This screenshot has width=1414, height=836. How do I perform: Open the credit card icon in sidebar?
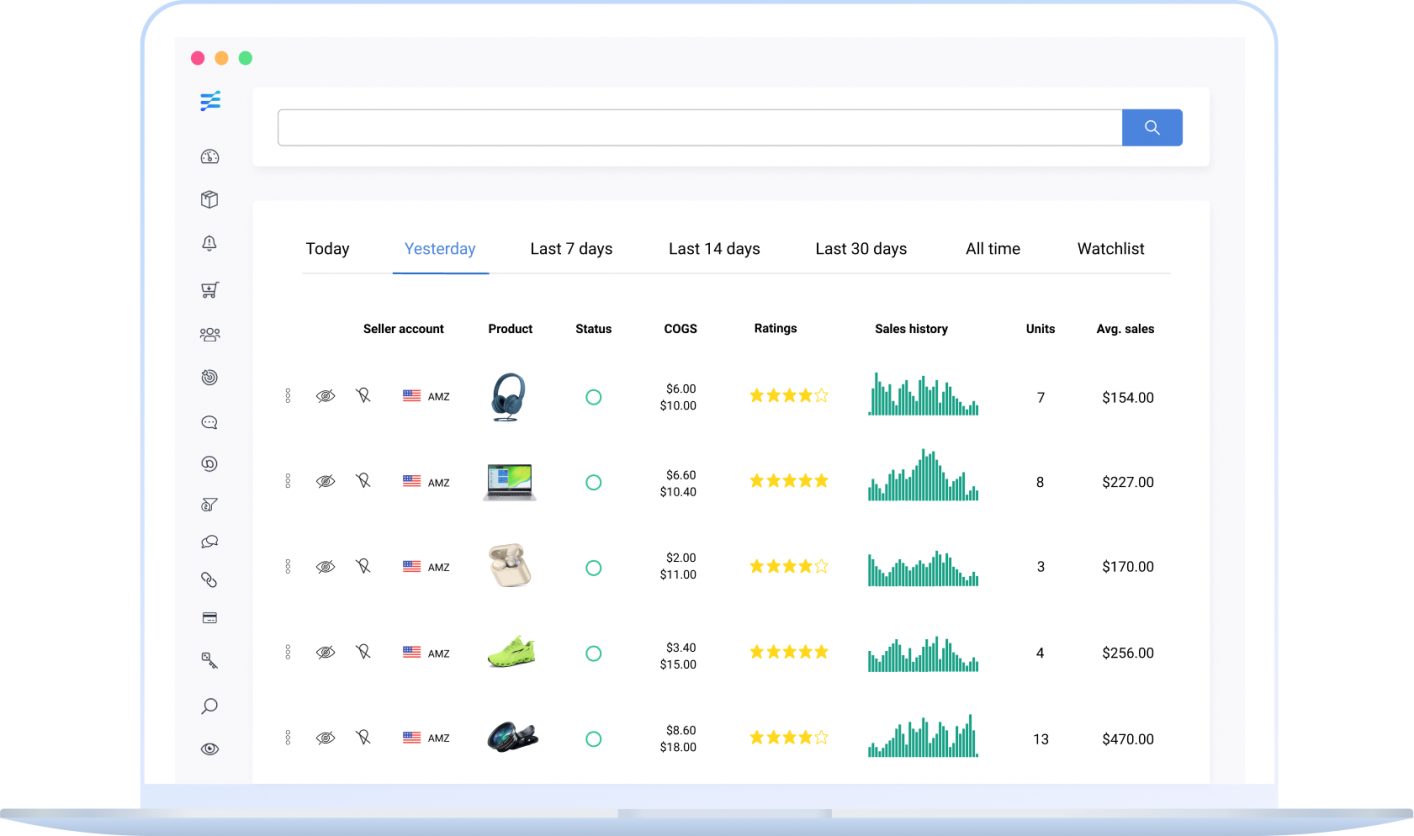[x=209, y=618]
